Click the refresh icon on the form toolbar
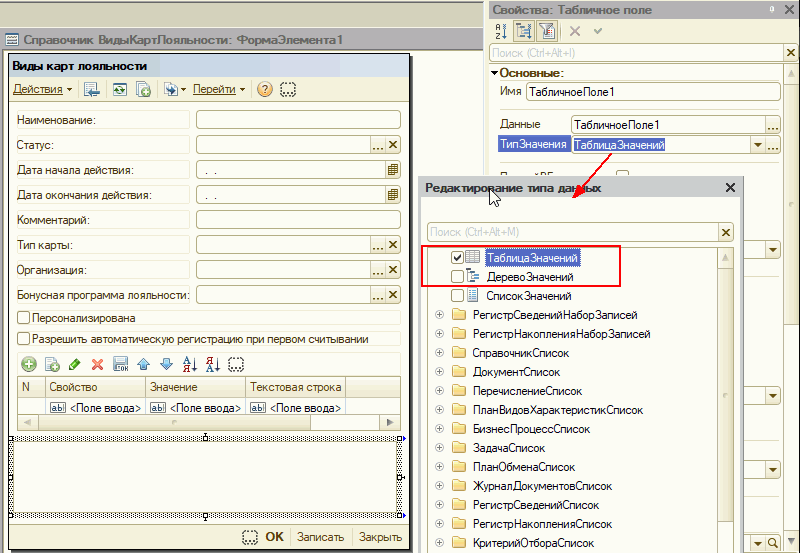The width and height of the screenshot is (800, 553). tap(120, 90)
